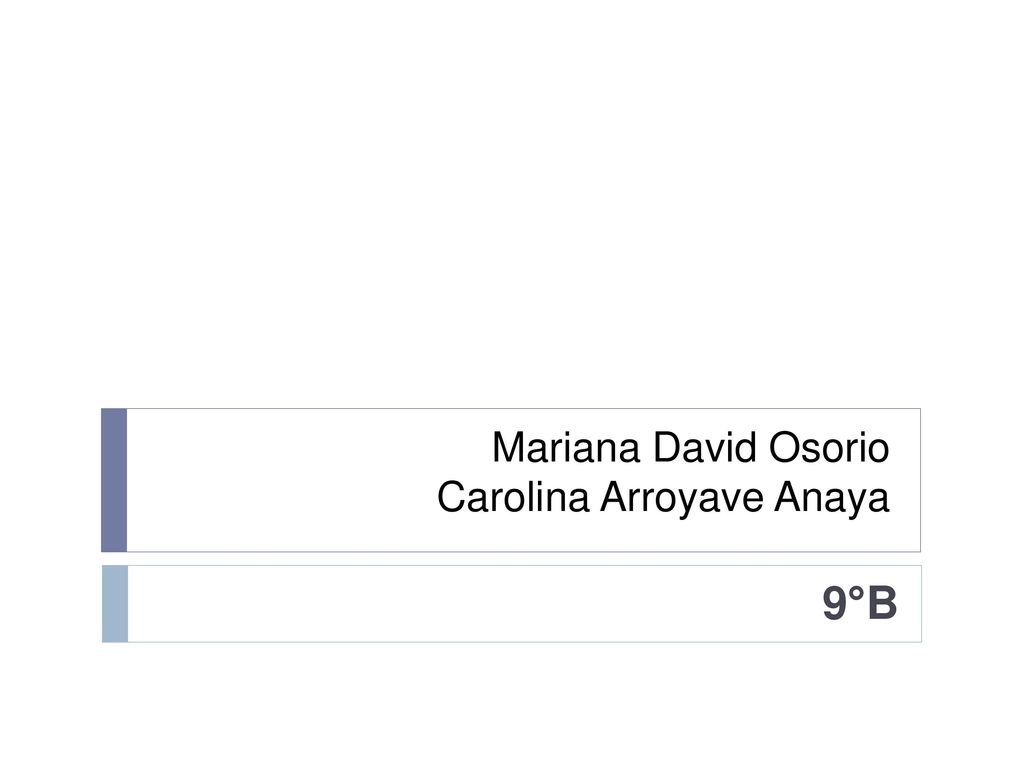
Task: Click the digit 9 in the subtitle
Action: coord(834,603)
